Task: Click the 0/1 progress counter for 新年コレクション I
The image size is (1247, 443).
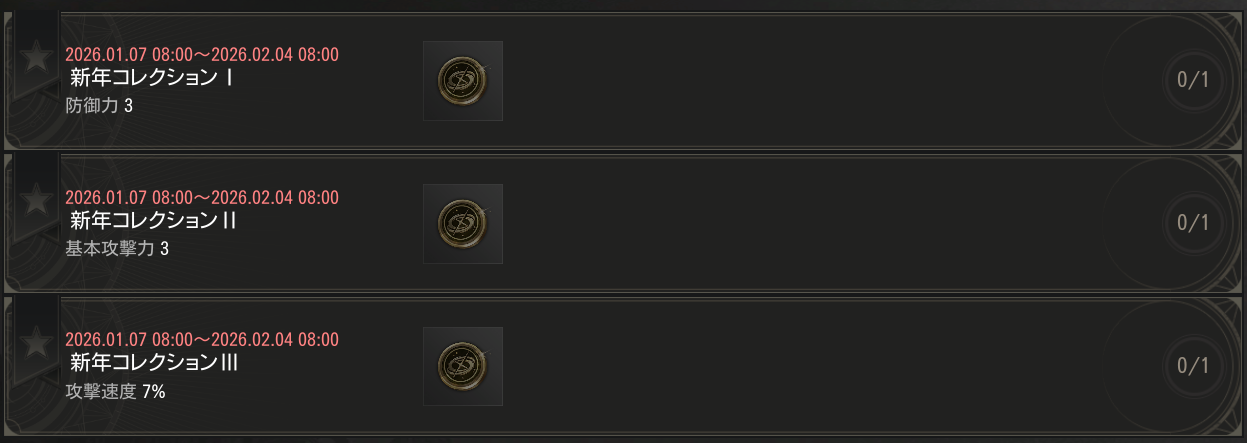Action: pyautogui.click(x=1193, y=80)
